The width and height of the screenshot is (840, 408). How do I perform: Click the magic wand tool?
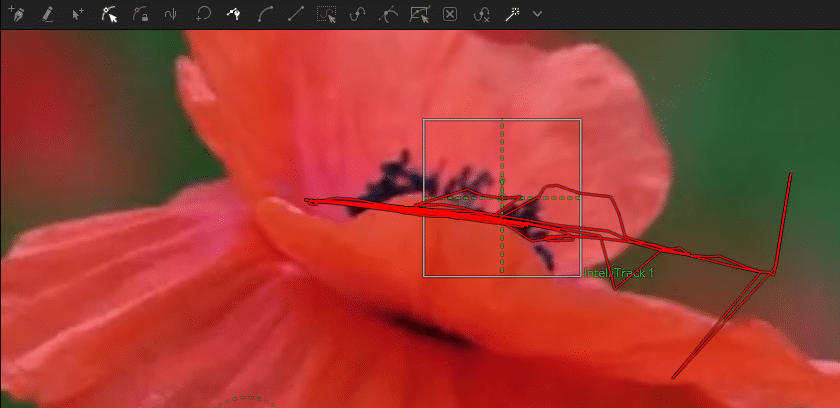click(512, 14)
